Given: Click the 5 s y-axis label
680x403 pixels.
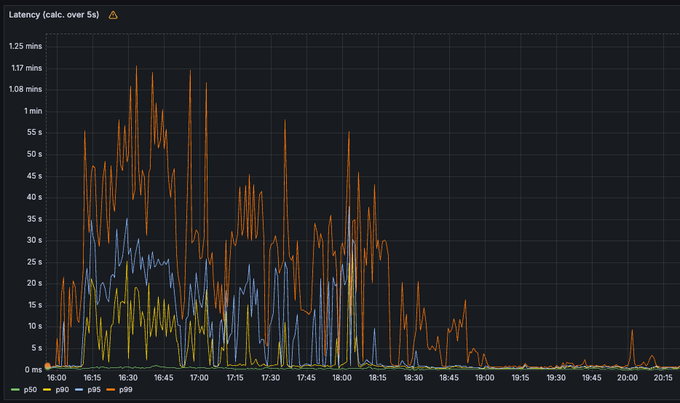Looking at the screenshot, I should [x=37, y=348].
